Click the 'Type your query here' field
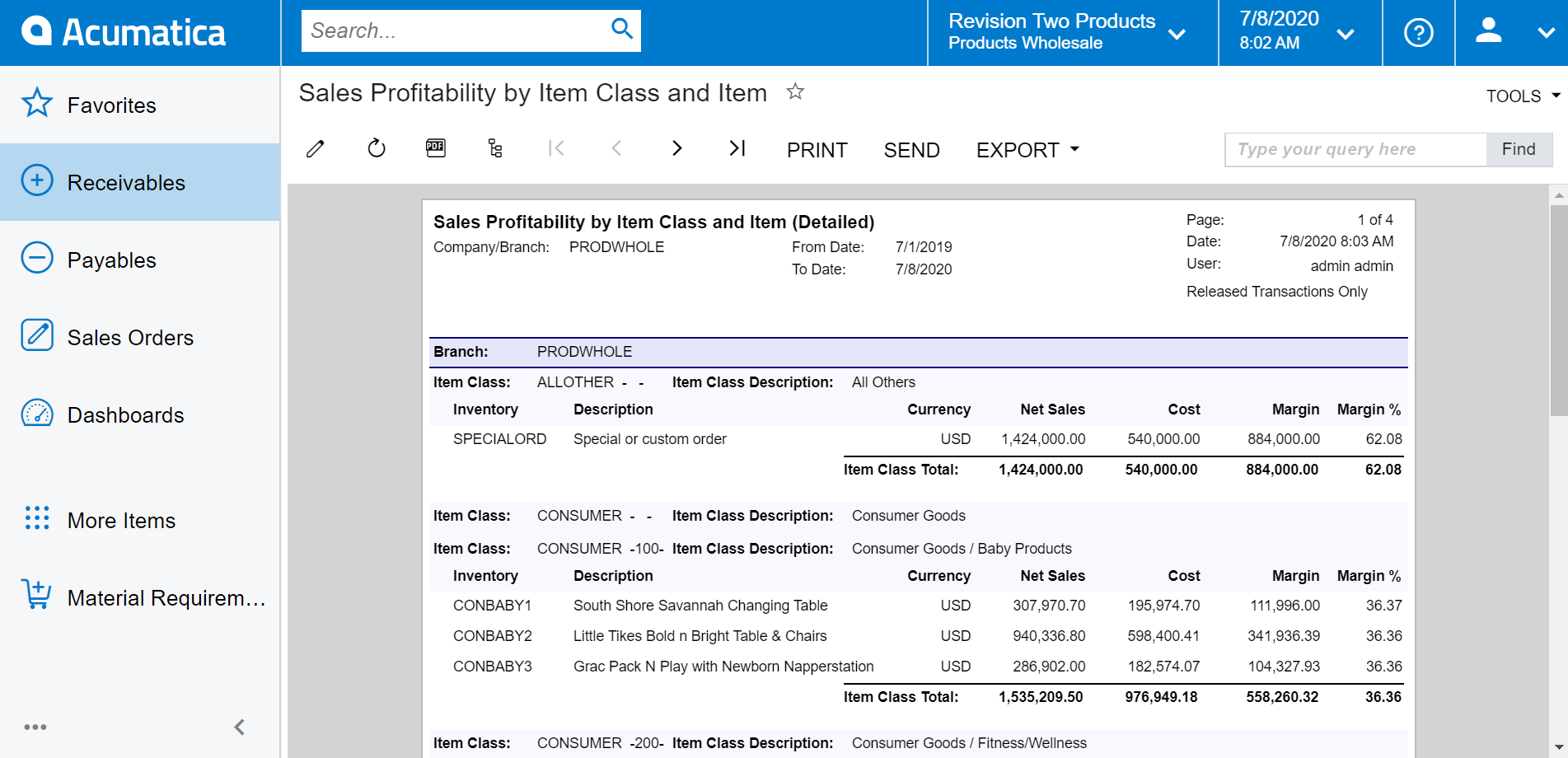The height and width of the screenshot is (758, 1568). [1356, 149]
